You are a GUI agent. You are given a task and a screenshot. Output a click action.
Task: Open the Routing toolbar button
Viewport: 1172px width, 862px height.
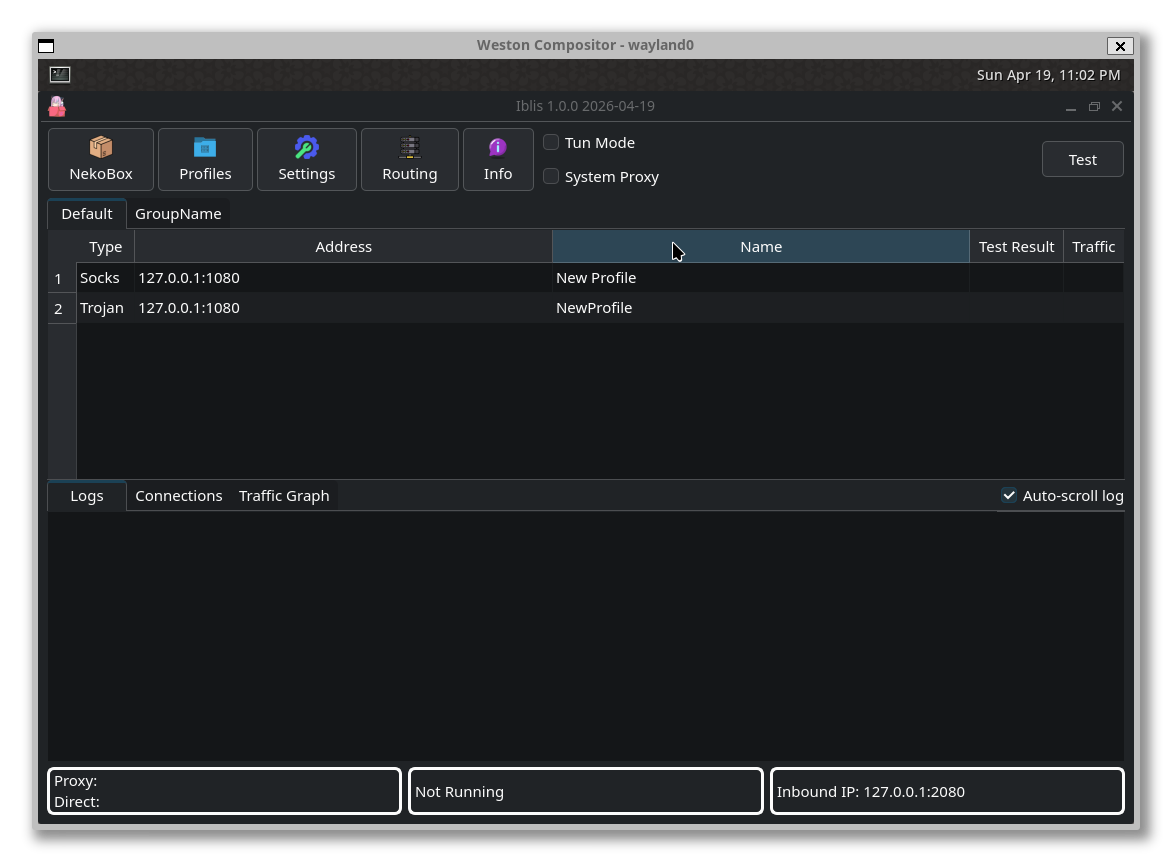click(410, 159)
